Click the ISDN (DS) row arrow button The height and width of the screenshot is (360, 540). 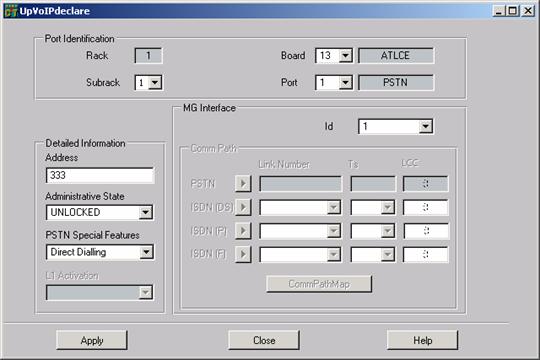(x=243, y=207)
